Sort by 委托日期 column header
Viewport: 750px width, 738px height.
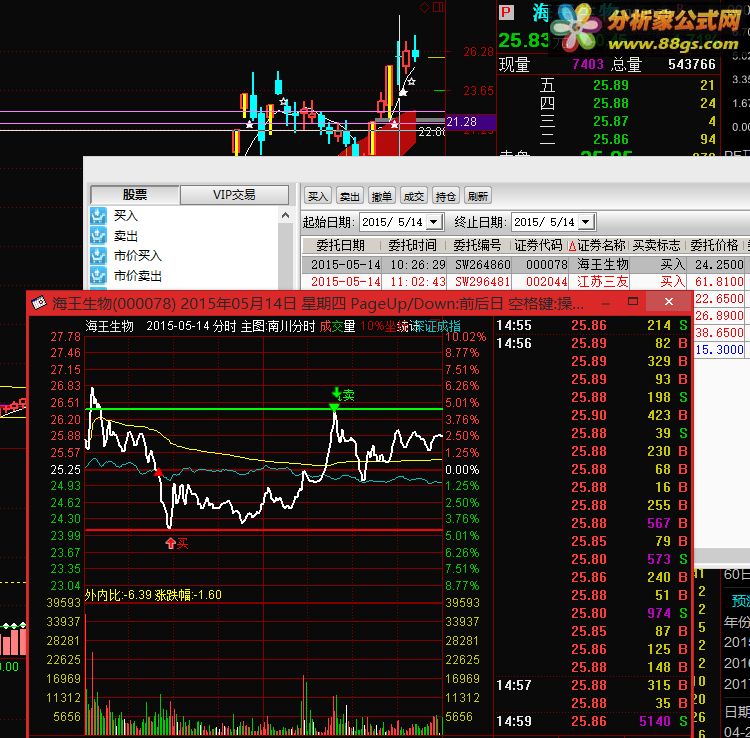pos(341,246)
